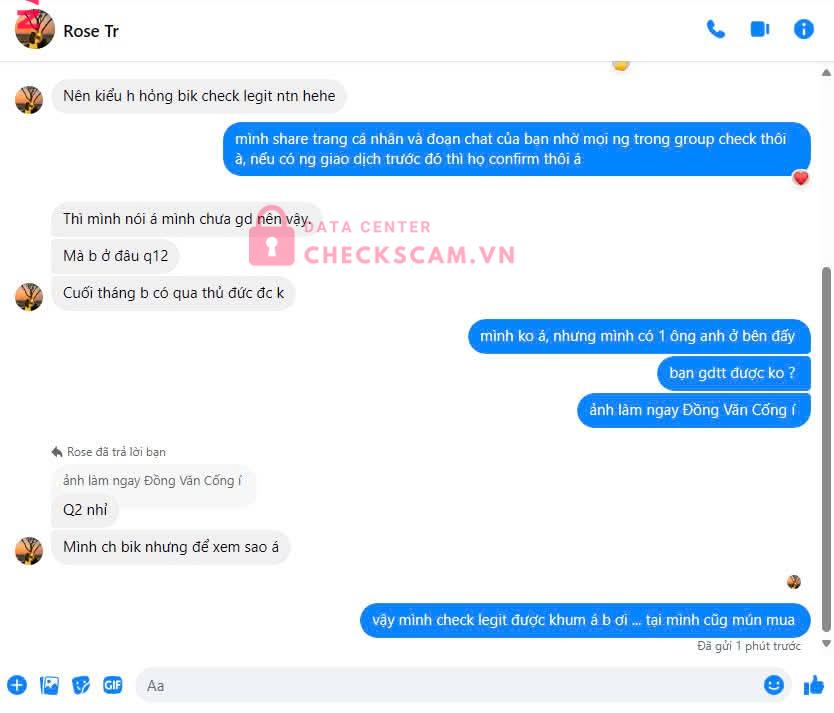Viewport: 834px width, 713px height.
Task: Open the plus more actions menu
Action: (17, 685)
